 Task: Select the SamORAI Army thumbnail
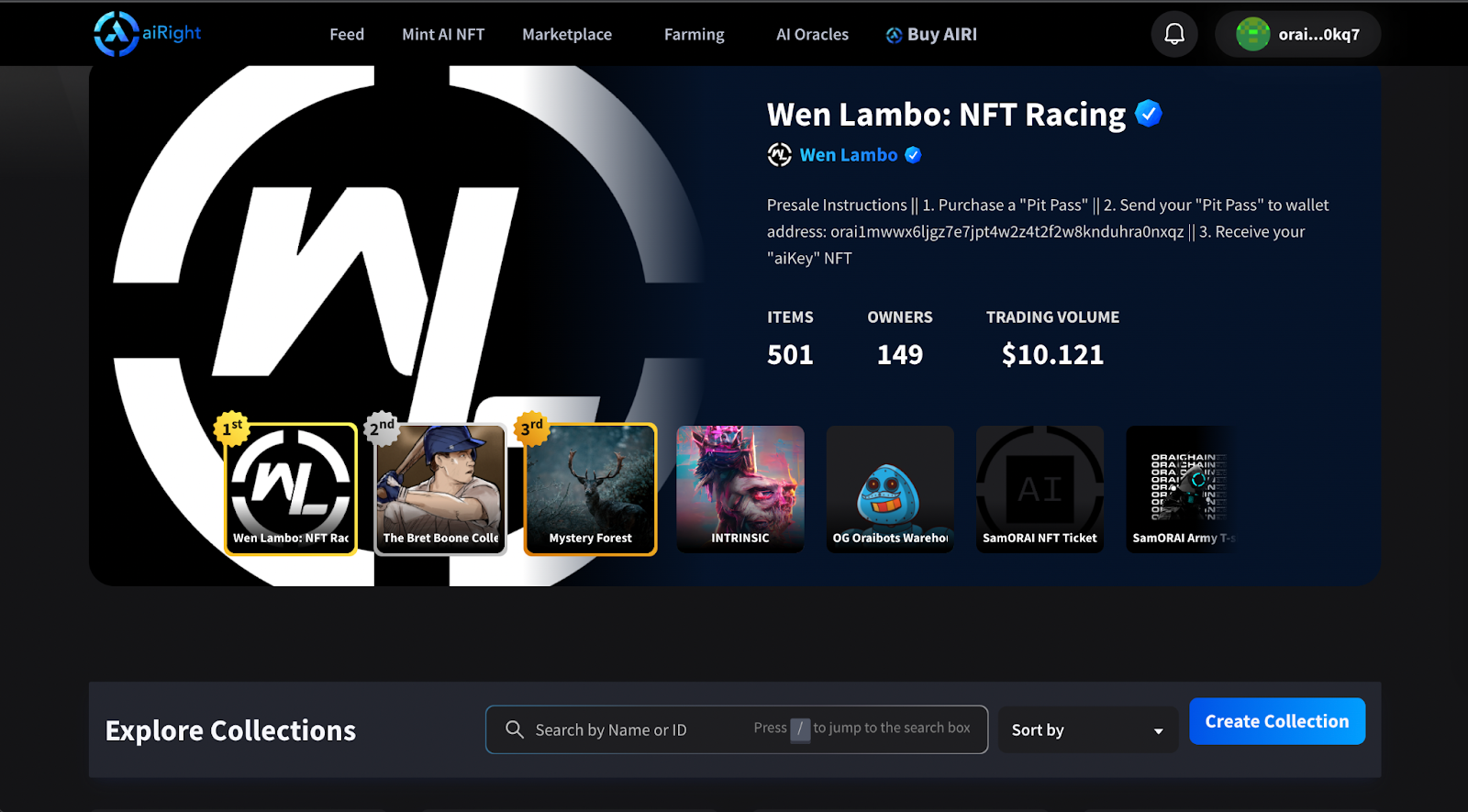(x=1184, y=489)
